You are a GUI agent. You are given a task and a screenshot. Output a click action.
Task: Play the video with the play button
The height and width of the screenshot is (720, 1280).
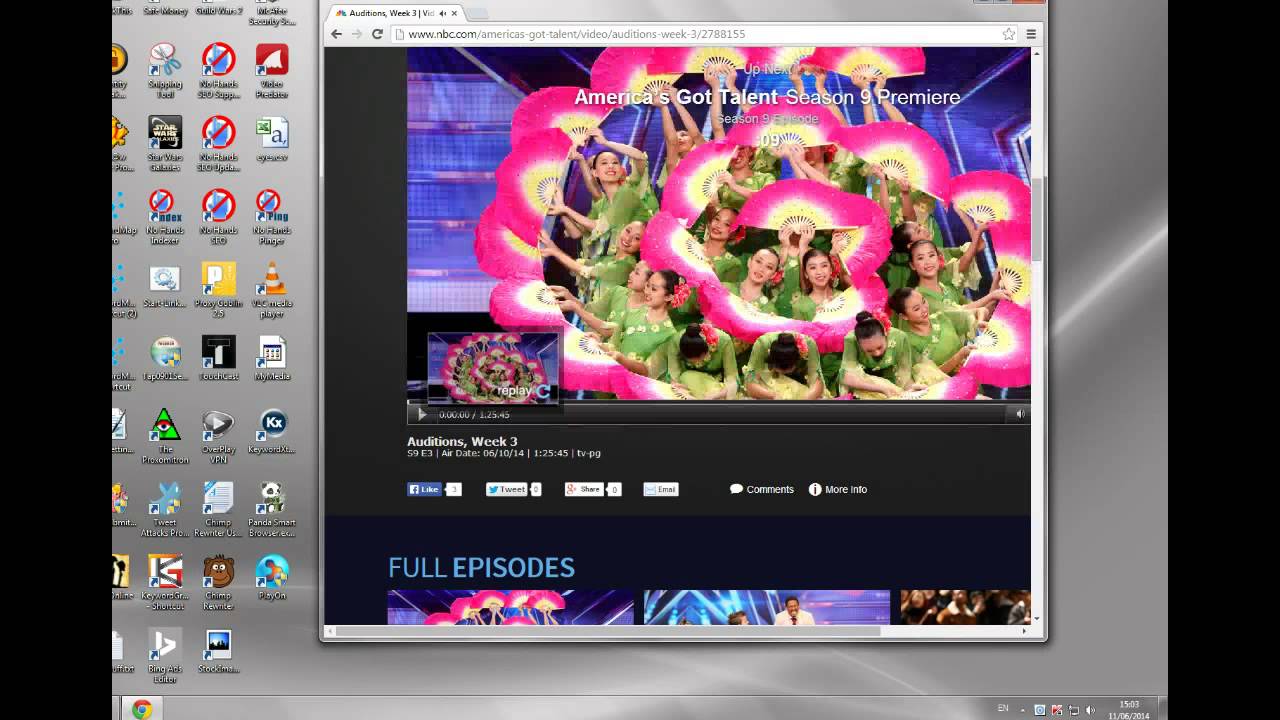click(421, 414)
